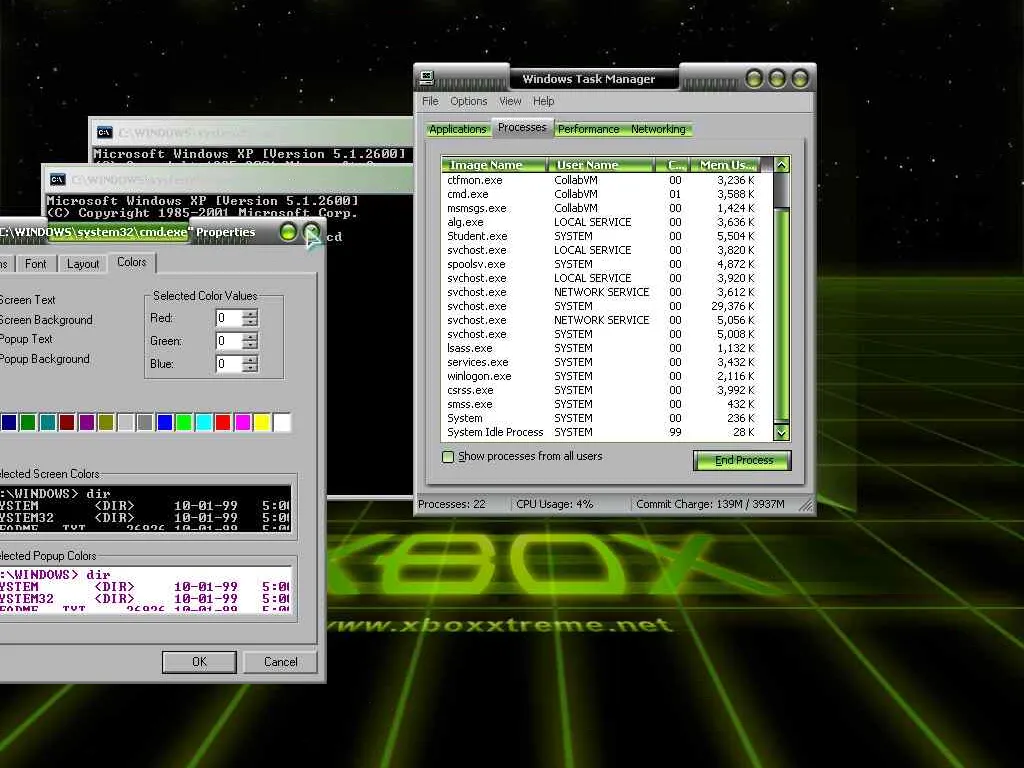1024x768 pixels.
Task: Pick the cyan color swatch
Action: coord(204,423)
